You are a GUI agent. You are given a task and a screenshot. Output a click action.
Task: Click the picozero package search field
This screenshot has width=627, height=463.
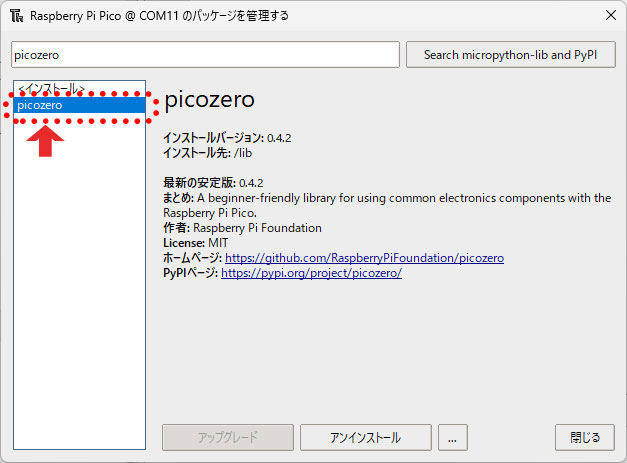tap(205, 55)
